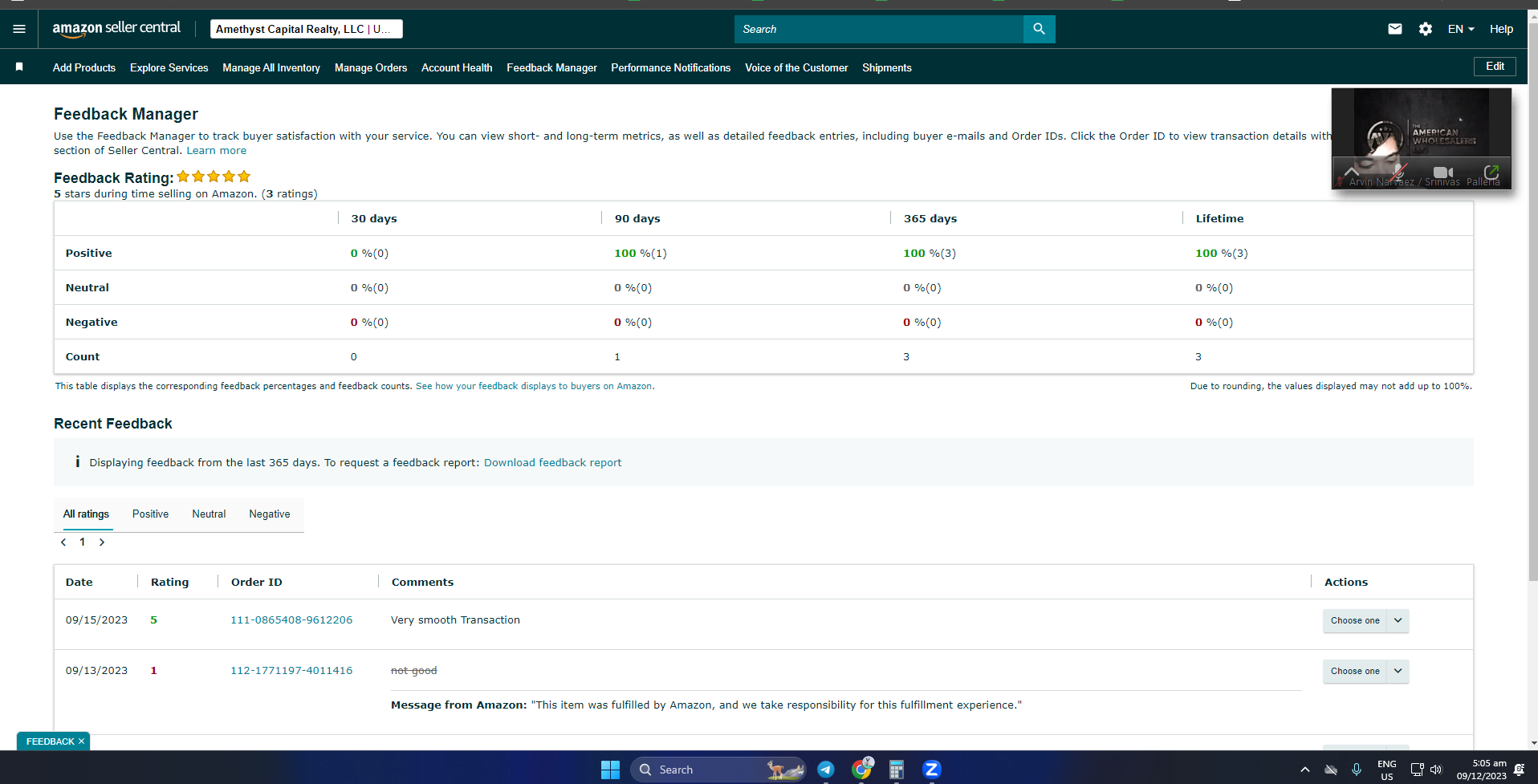Open the Windows Start menu
This screenshot has height=784, width=1538.
coord(610,770)
